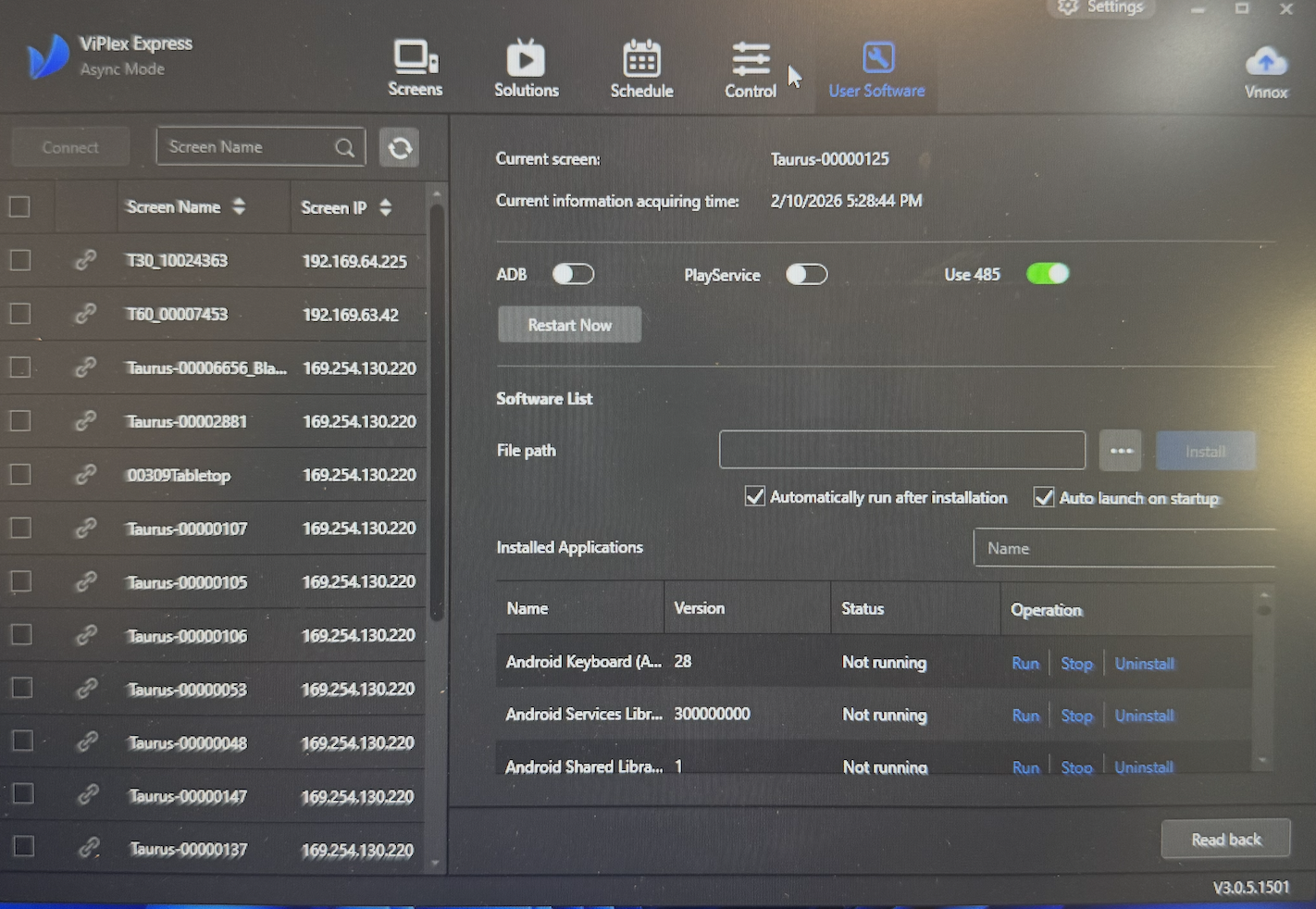Check the Taurus-00000137 row checkbox
Screen dimensions: 1316x909
(24, 847)
